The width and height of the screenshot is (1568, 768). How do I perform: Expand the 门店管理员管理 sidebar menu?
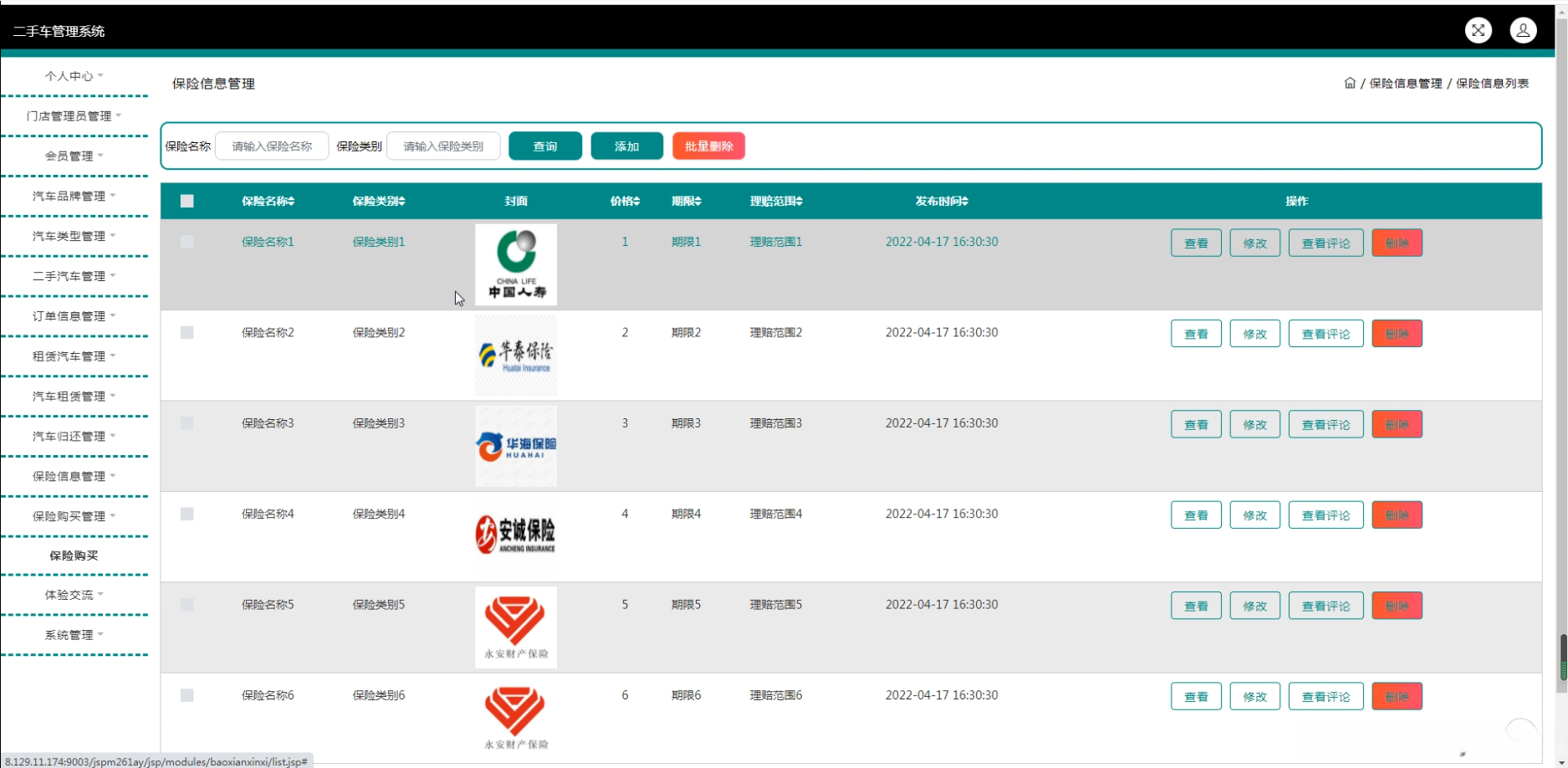coord(74,116)
